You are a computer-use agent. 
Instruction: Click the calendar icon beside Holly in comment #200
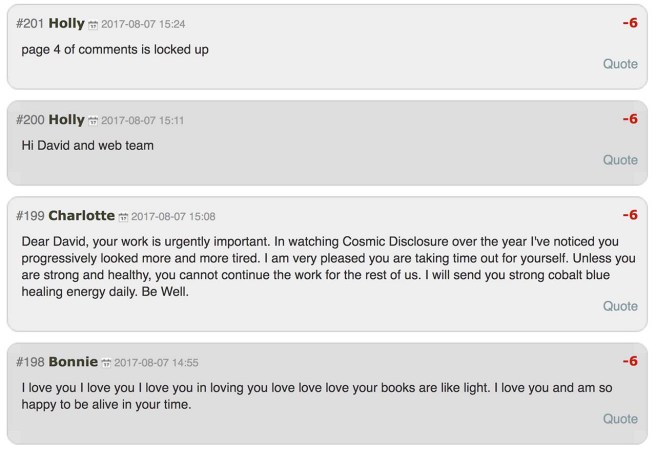click(93, 121)
